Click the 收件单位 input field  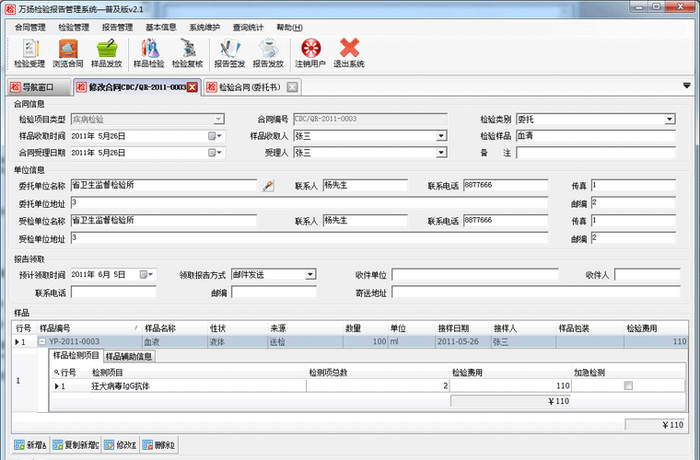pyautogui.click(x=475, y=275)
